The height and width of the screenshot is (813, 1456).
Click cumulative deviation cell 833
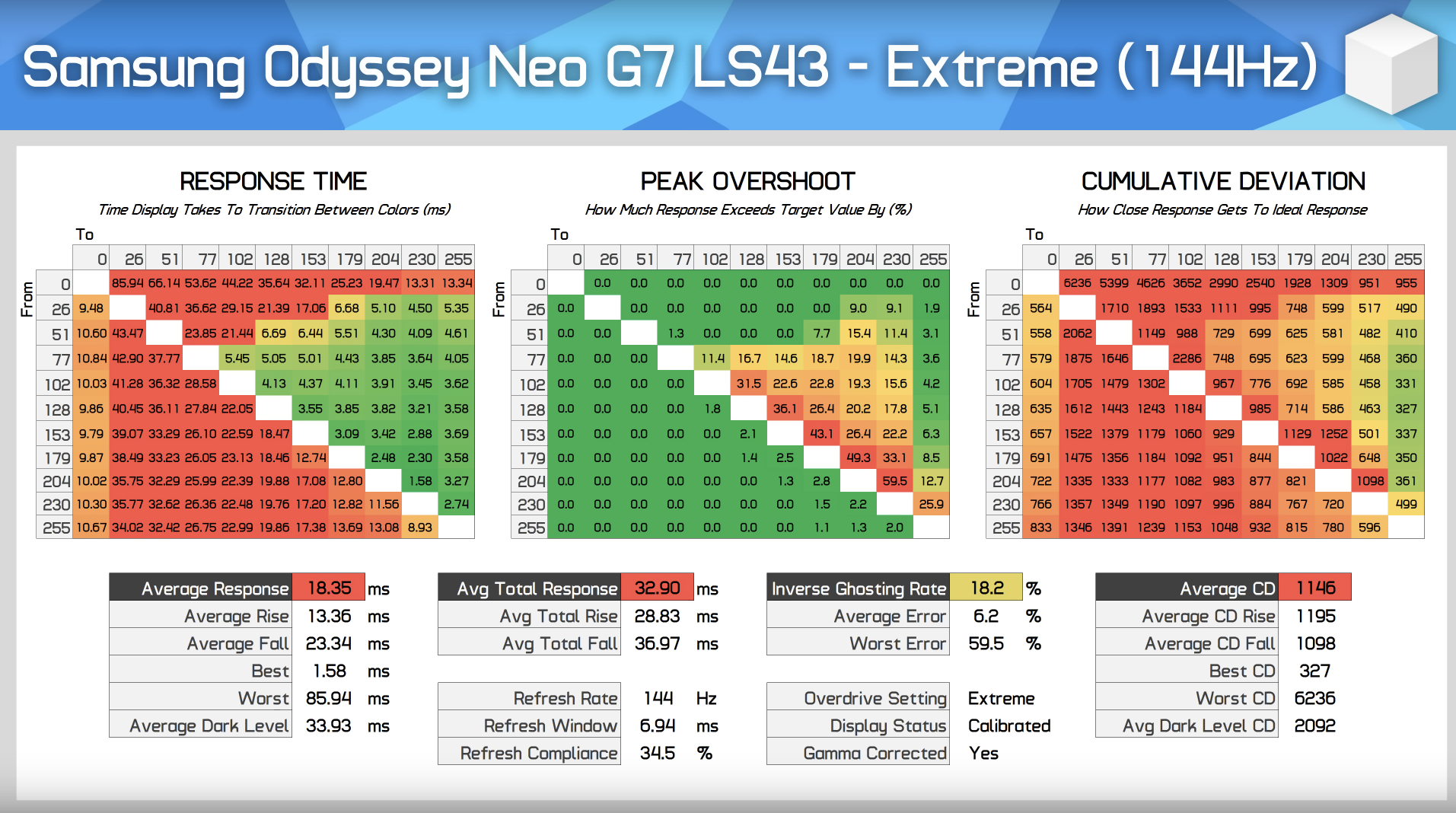pyautogui.click(x=1041, y=528)
